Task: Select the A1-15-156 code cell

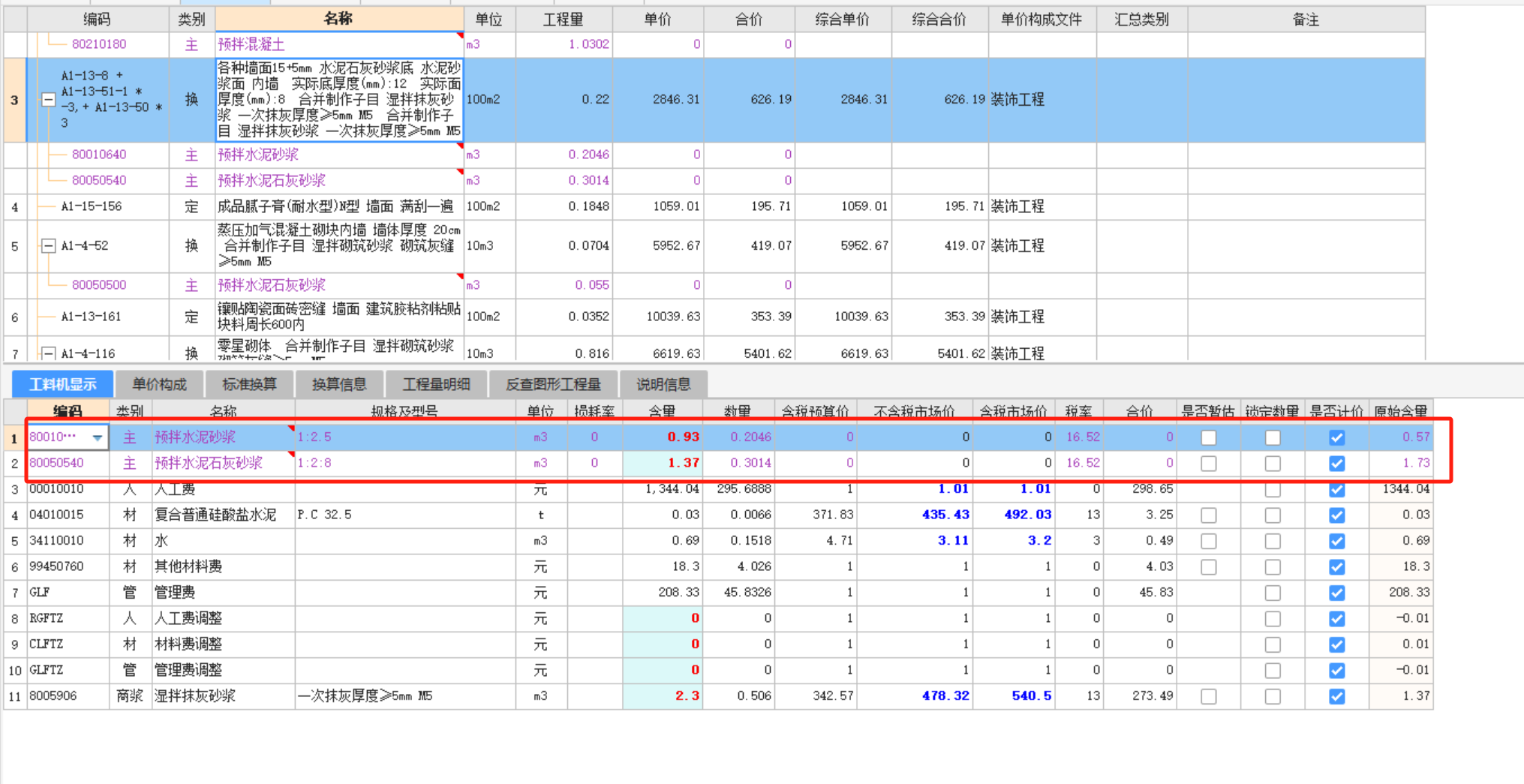Action: pos(98,206)
